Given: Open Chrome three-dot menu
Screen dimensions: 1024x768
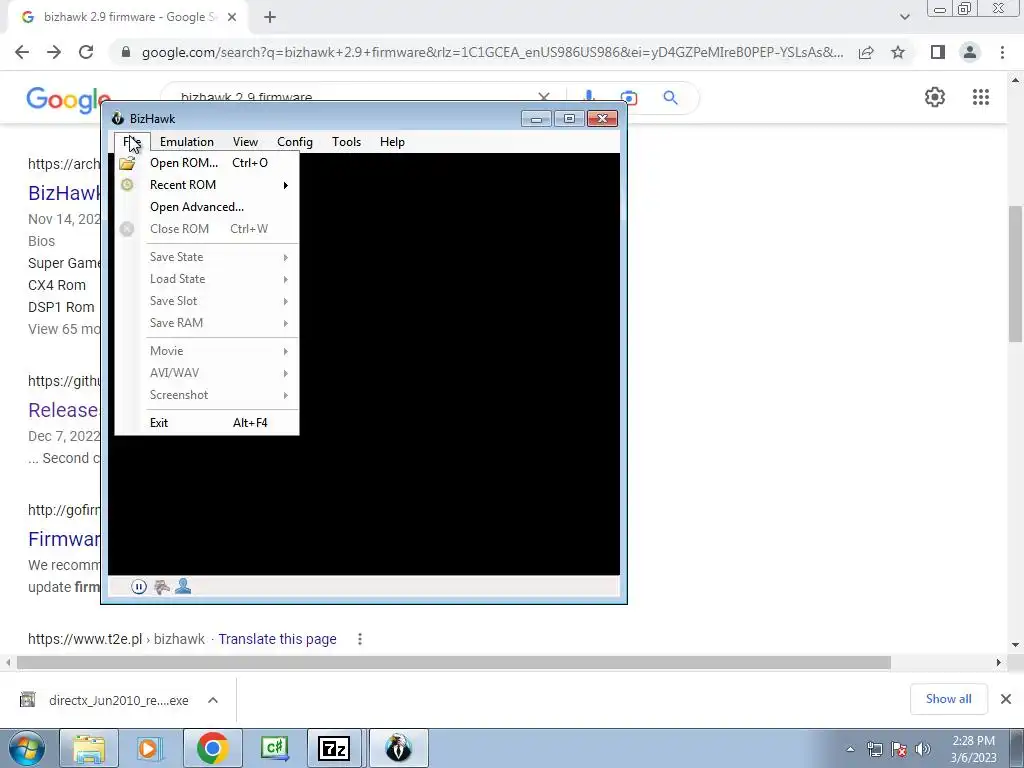Looking at the screenshot, I should pyautogui.click(x=1002, y=52).
